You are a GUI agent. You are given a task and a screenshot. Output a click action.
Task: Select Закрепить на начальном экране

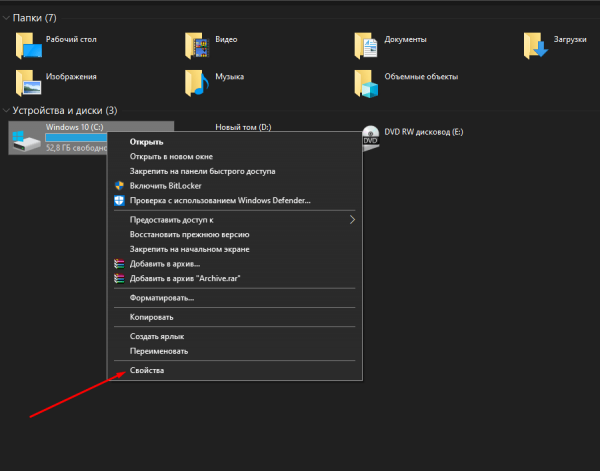tap(234, 249)
